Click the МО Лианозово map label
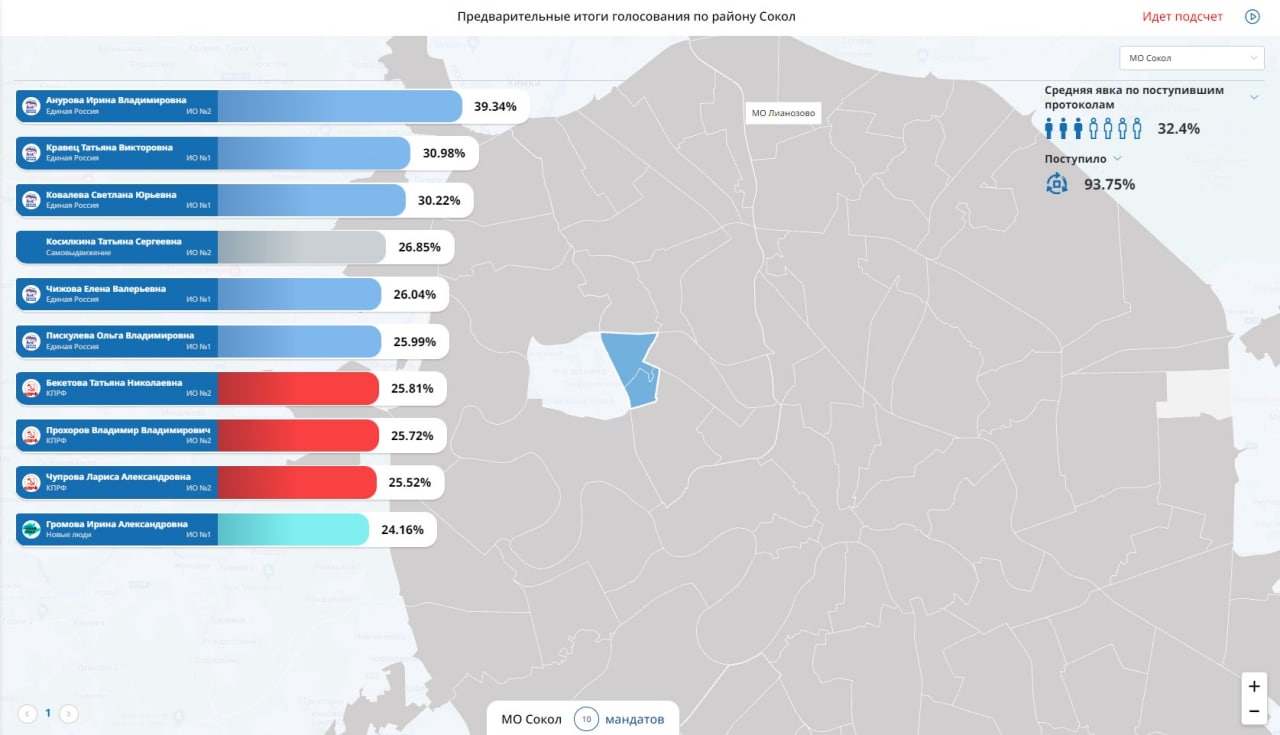The width and height of the screenshot is (1280, 735). (x=783, y=113)
